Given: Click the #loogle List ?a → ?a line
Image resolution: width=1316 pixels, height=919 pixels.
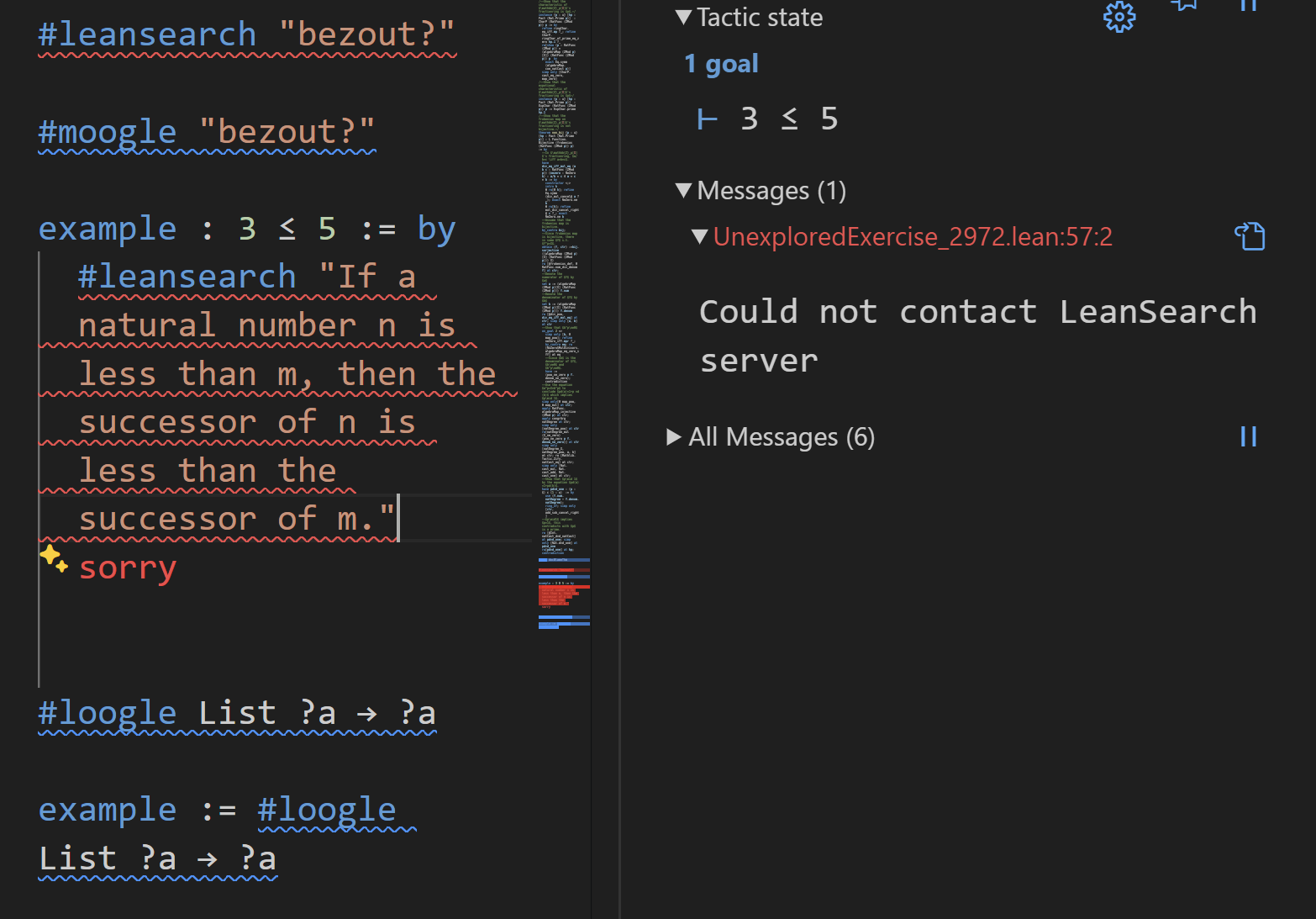Looking at the screenshot, I should [236, 713].
